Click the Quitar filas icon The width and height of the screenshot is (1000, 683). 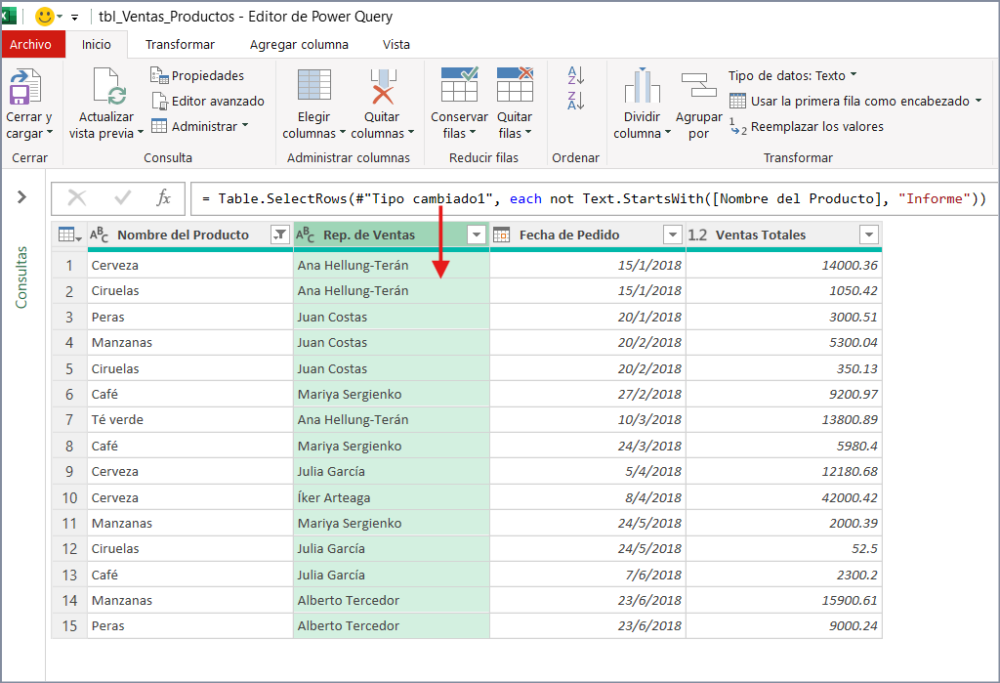515,85
